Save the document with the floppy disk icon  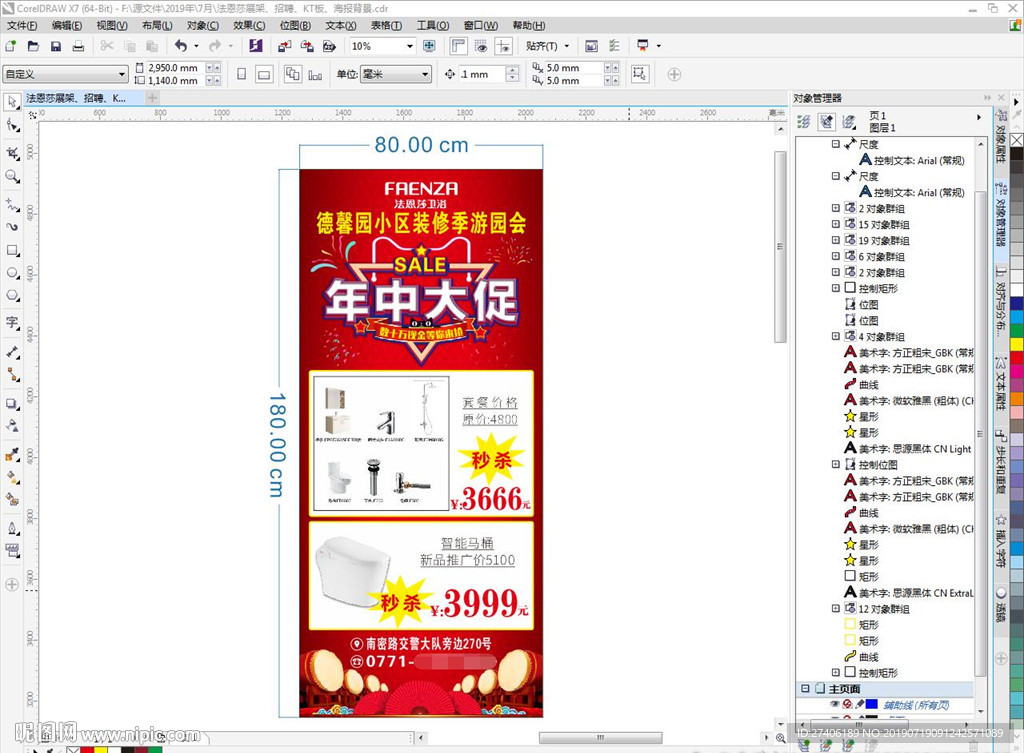point(56,46)
